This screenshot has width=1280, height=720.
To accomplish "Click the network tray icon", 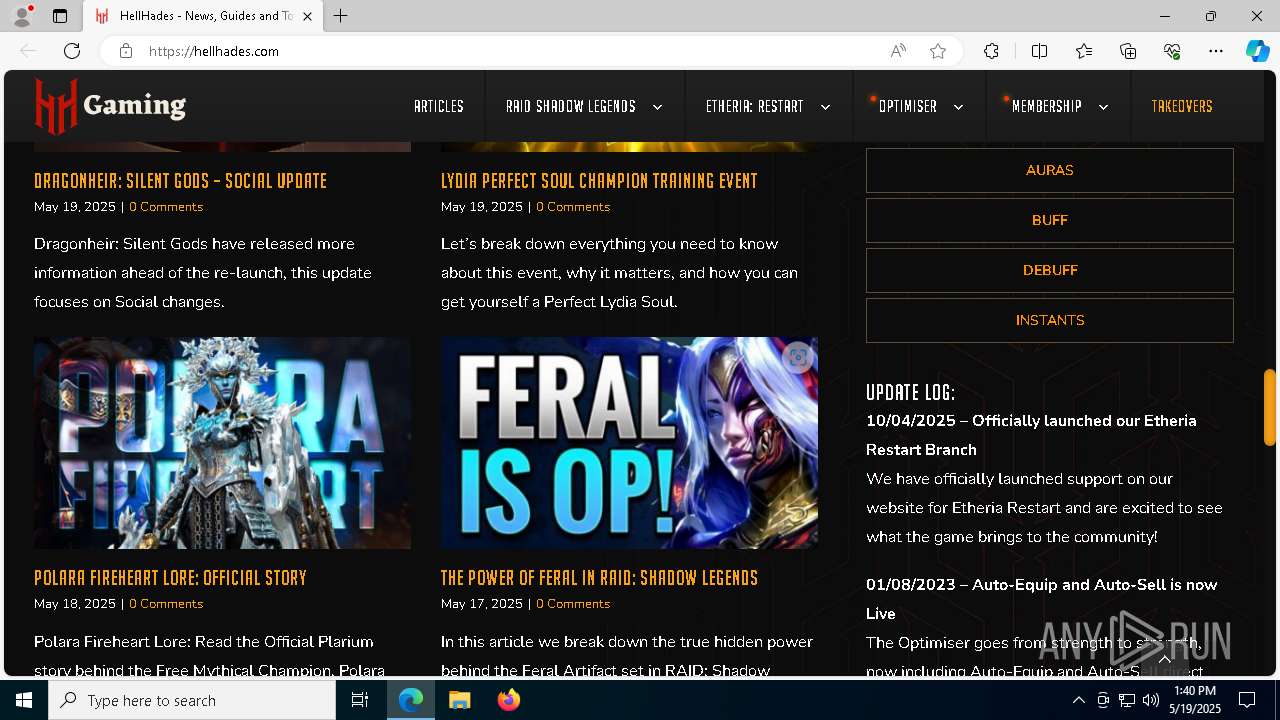I will click(1127, 700).
